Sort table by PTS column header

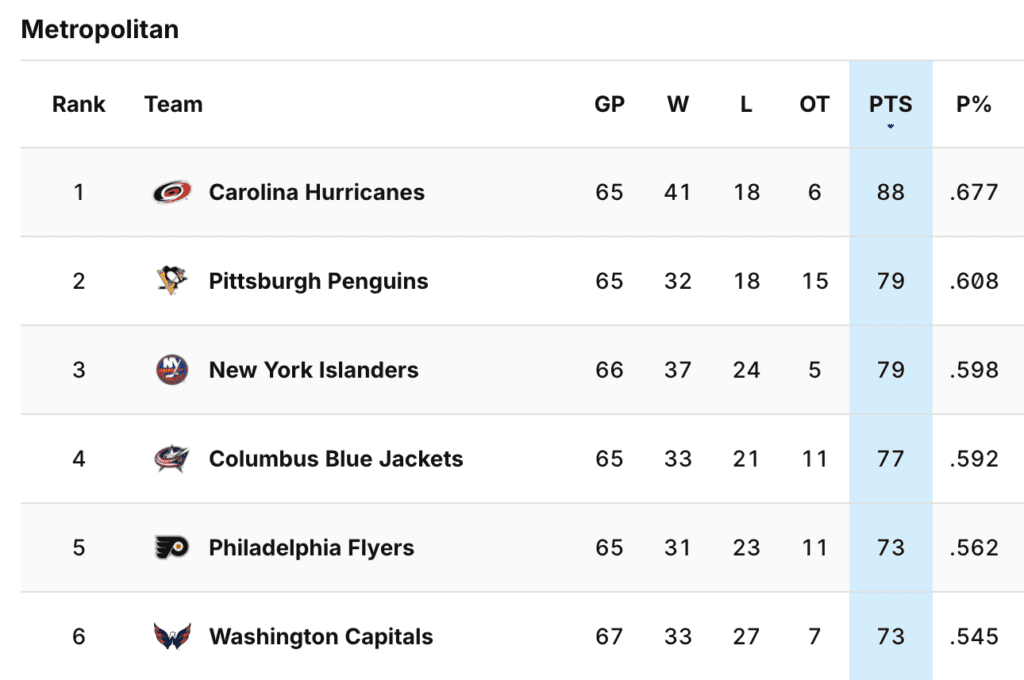891,104
